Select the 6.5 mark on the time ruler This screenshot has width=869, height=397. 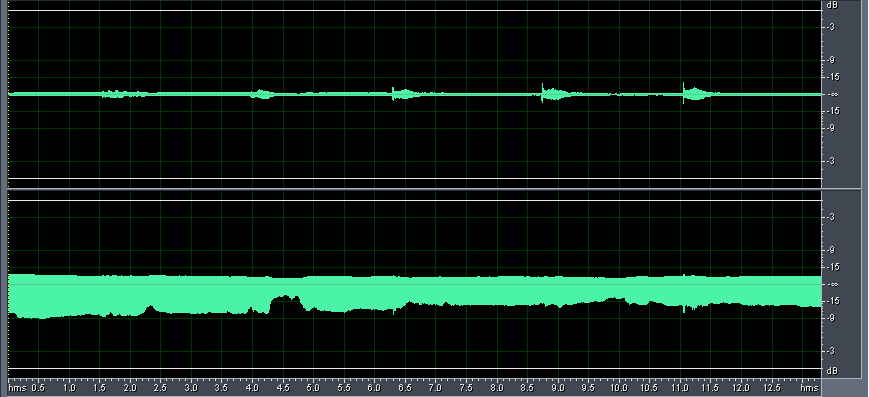[x=405, y=388]
